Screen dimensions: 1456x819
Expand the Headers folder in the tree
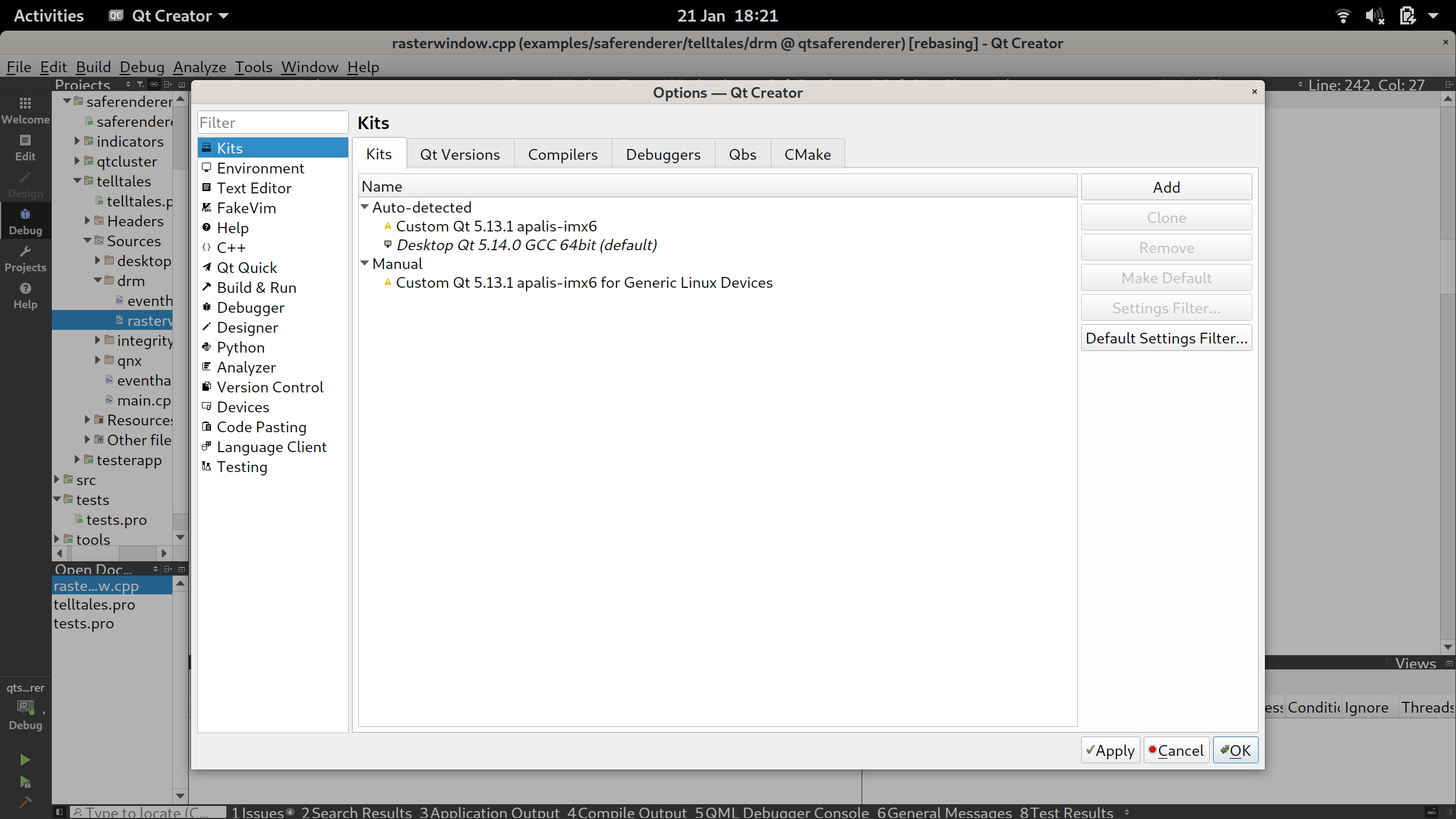[87, 221]
